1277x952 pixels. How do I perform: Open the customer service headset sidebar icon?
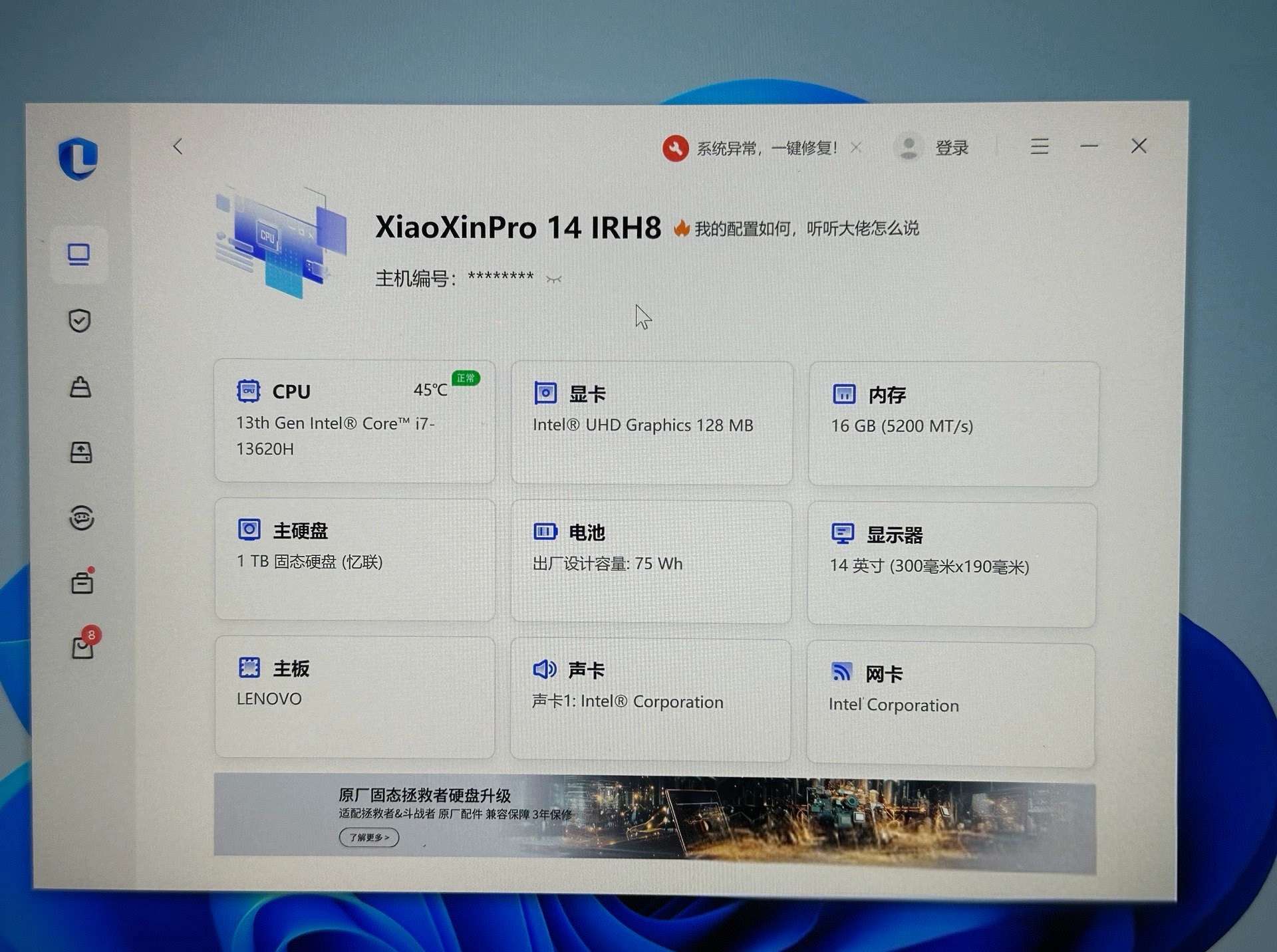pos(82,517)
